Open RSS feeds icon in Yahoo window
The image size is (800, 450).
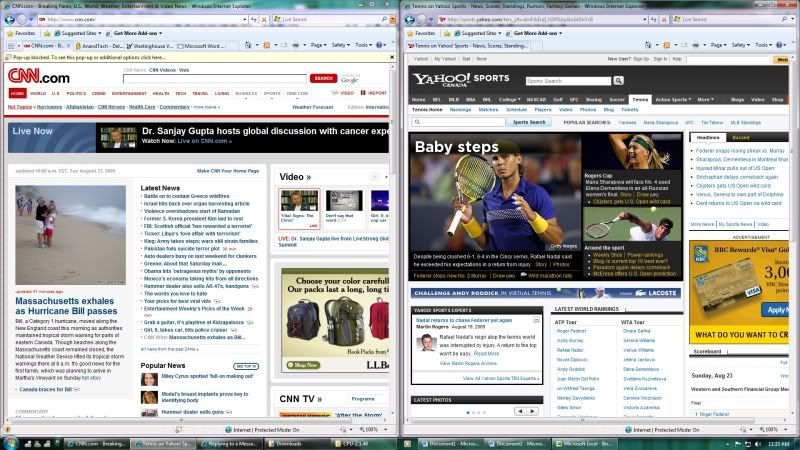click(666, 45)
